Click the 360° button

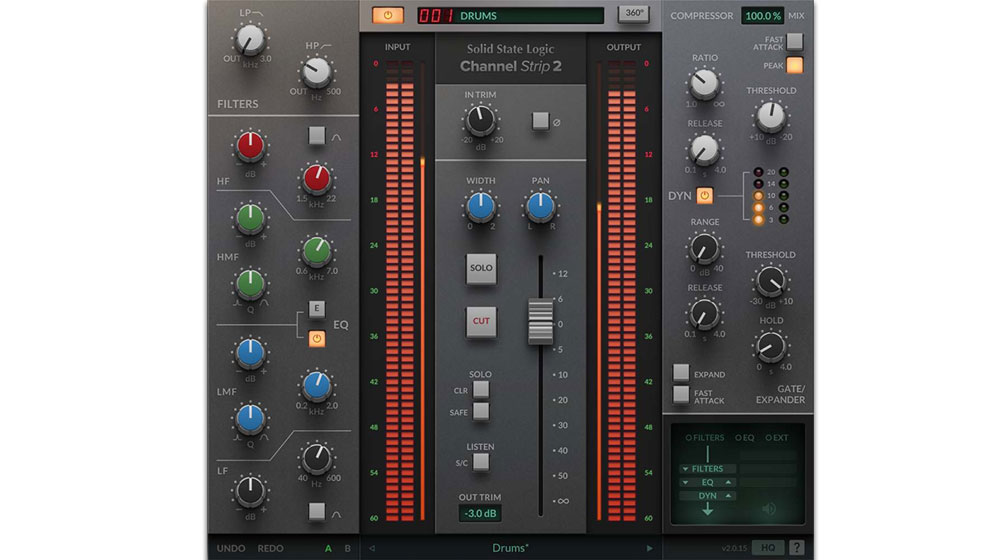633,14
